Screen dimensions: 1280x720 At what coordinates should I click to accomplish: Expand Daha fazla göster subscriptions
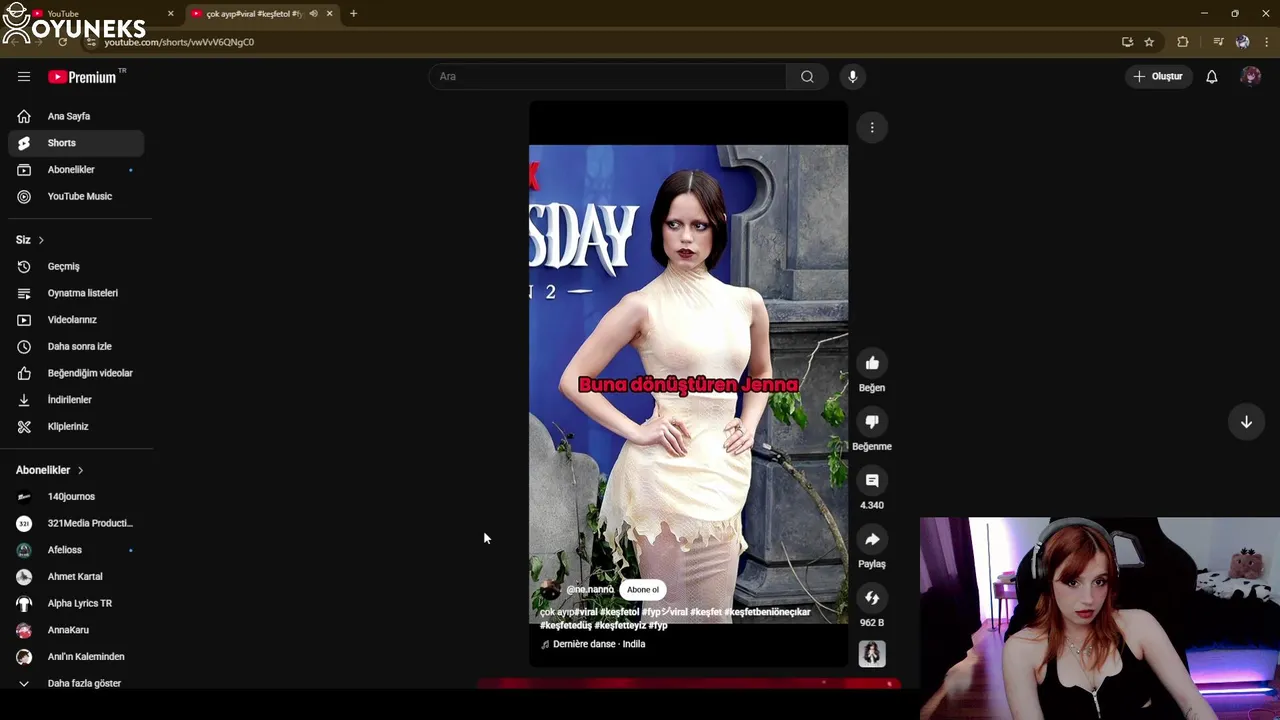(76, 683)
